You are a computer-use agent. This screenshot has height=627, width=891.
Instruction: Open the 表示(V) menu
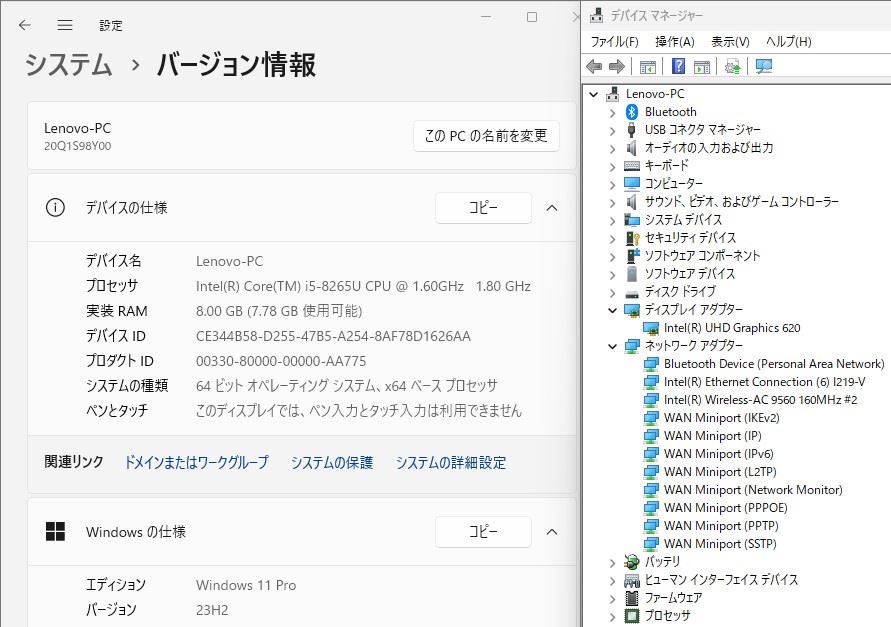pos(730,41)
